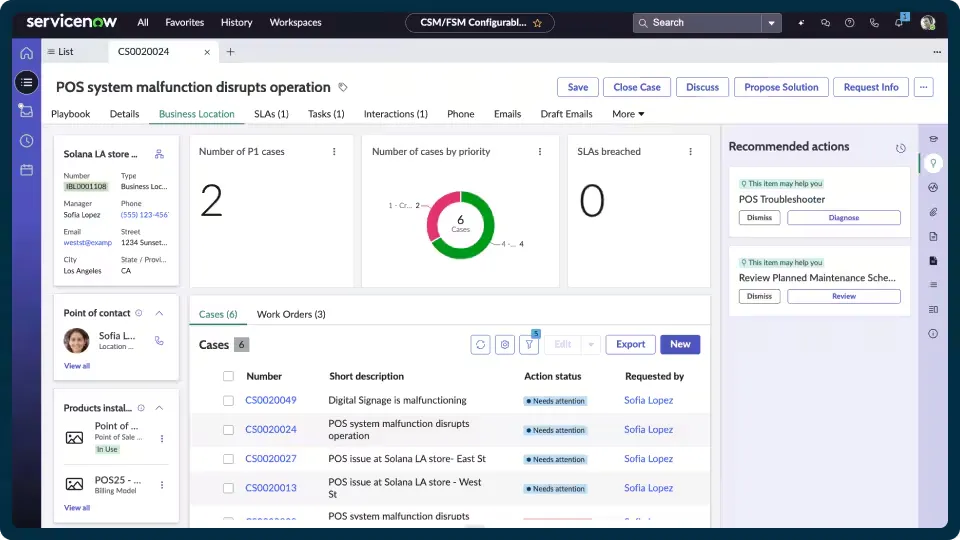This screenshot has height=540, width=960.
Task: Open case link CS0020027
Action: click(271, 459)
